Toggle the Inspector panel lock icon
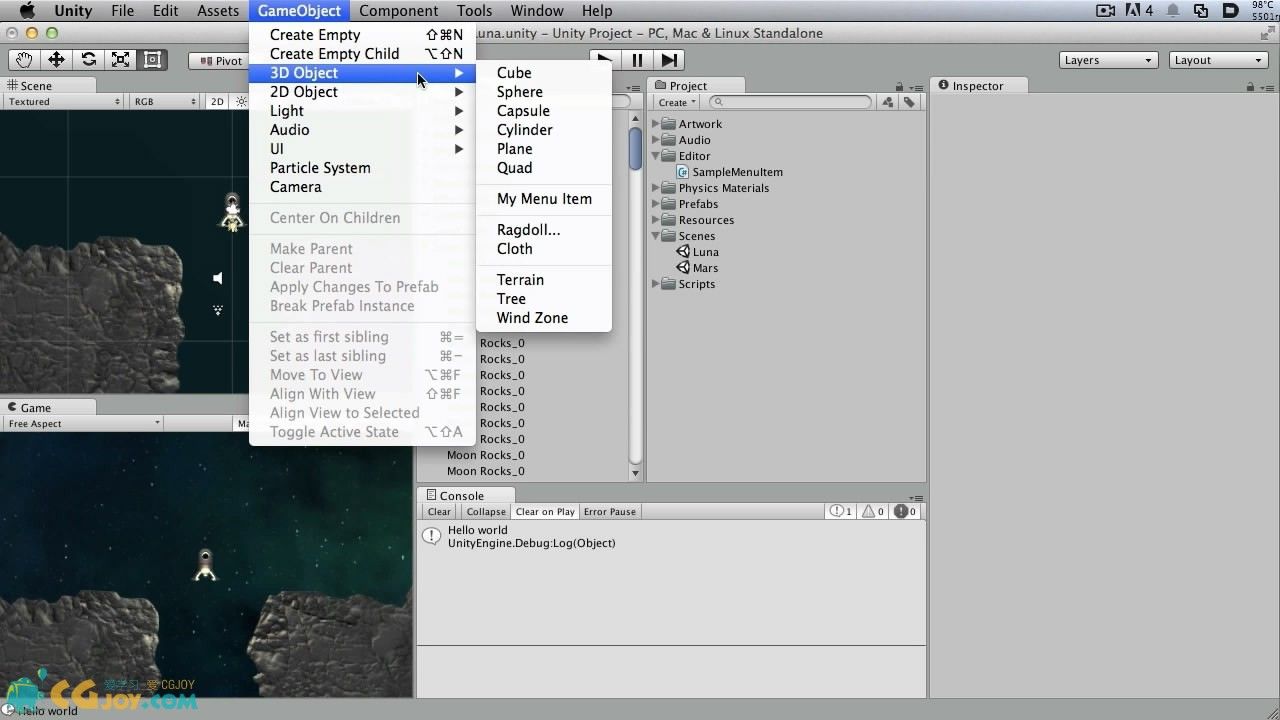Viewport: 1280px width, 720px height. click(1251, 87)
